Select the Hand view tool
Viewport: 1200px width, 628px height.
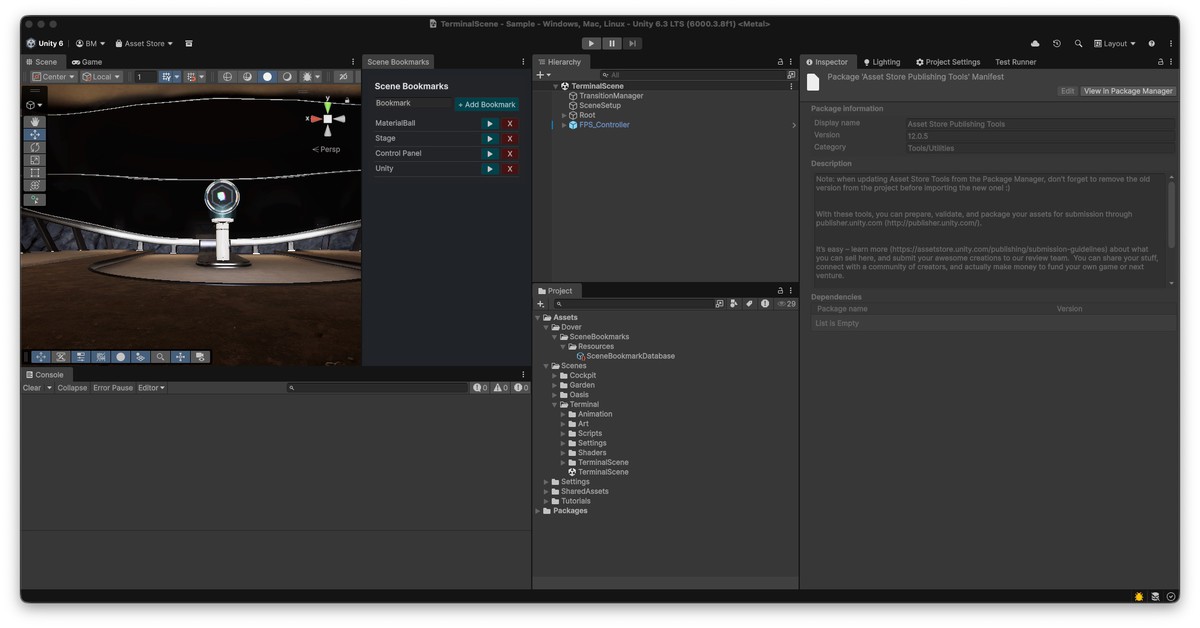click(x=35, y=122)
